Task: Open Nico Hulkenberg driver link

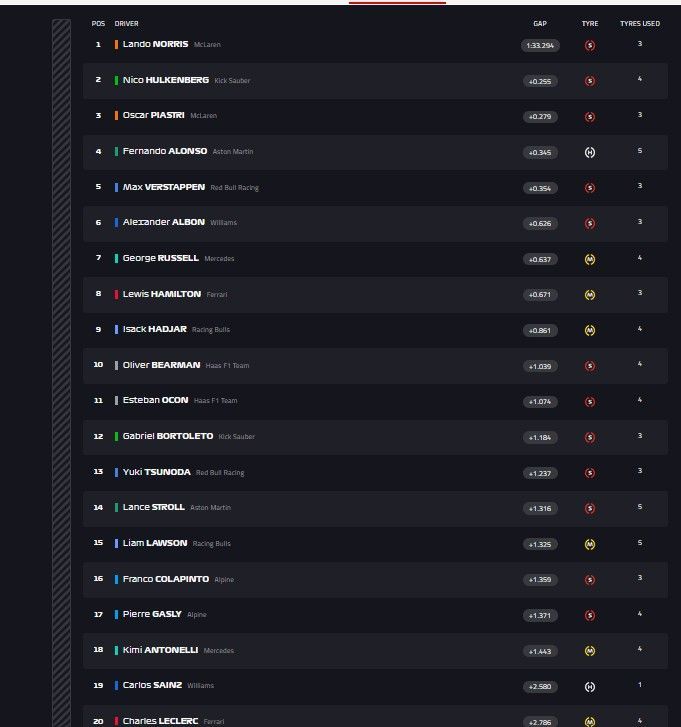Action: click(165, 80)
